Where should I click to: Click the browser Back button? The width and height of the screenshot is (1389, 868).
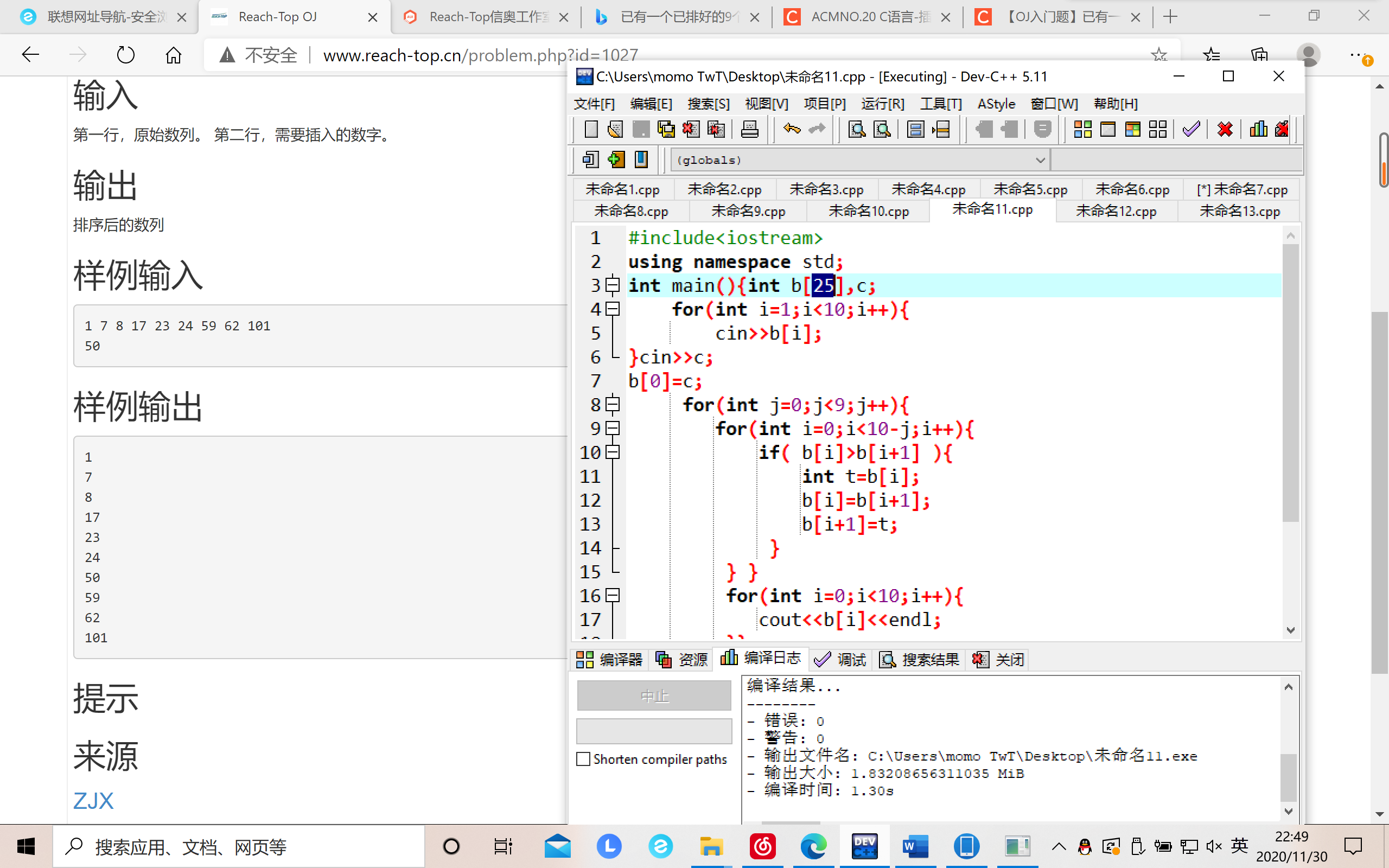pos(30,55)
